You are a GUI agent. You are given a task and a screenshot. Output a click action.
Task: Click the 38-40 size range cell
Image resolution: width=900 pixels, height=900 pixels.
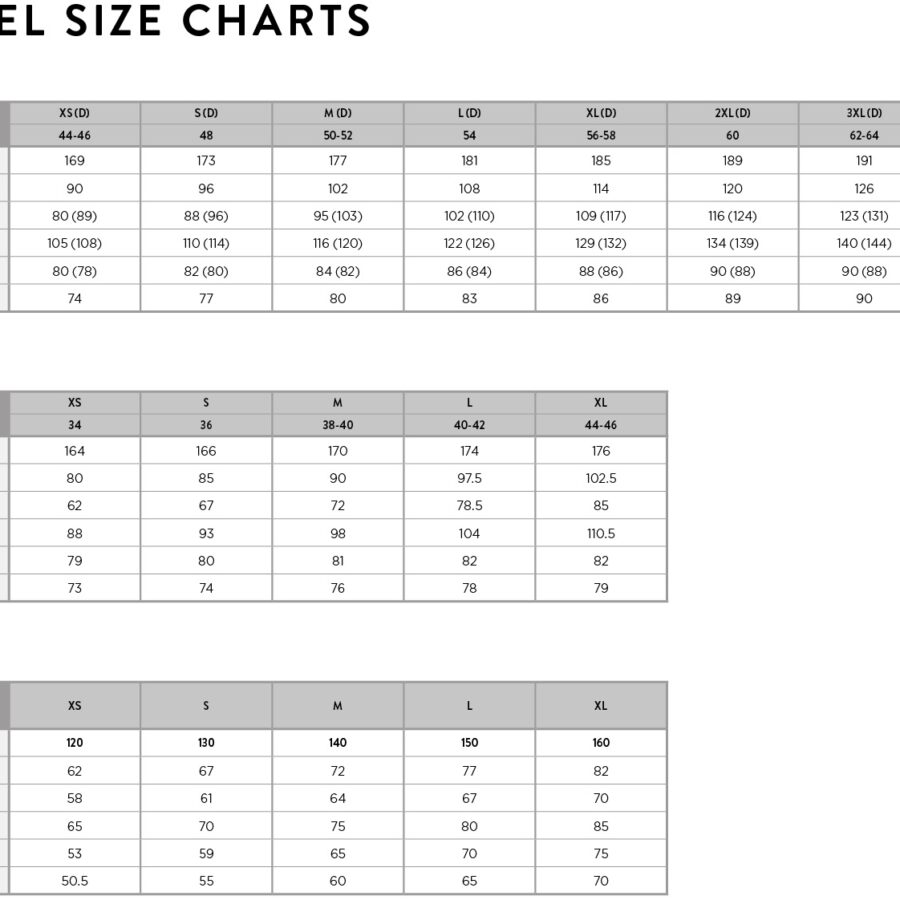338,425
